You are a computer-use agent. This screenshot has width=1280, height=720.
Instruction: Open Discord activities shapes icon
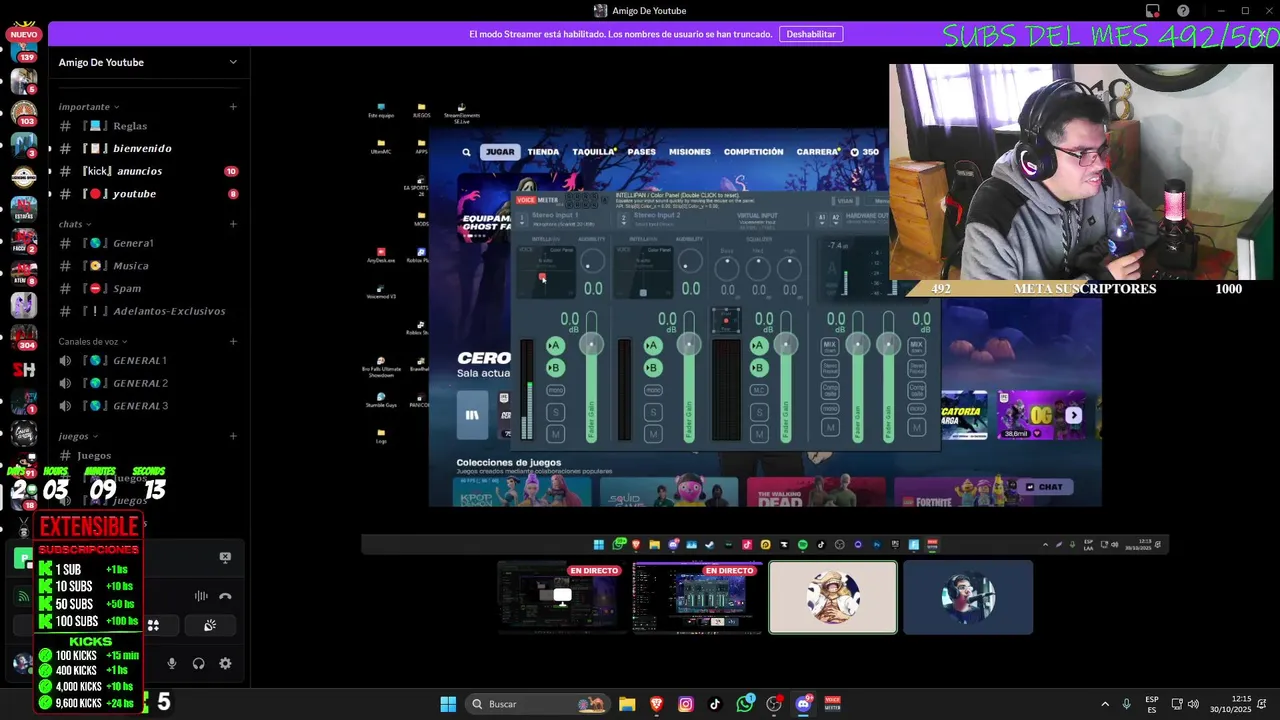coord(154,625)
